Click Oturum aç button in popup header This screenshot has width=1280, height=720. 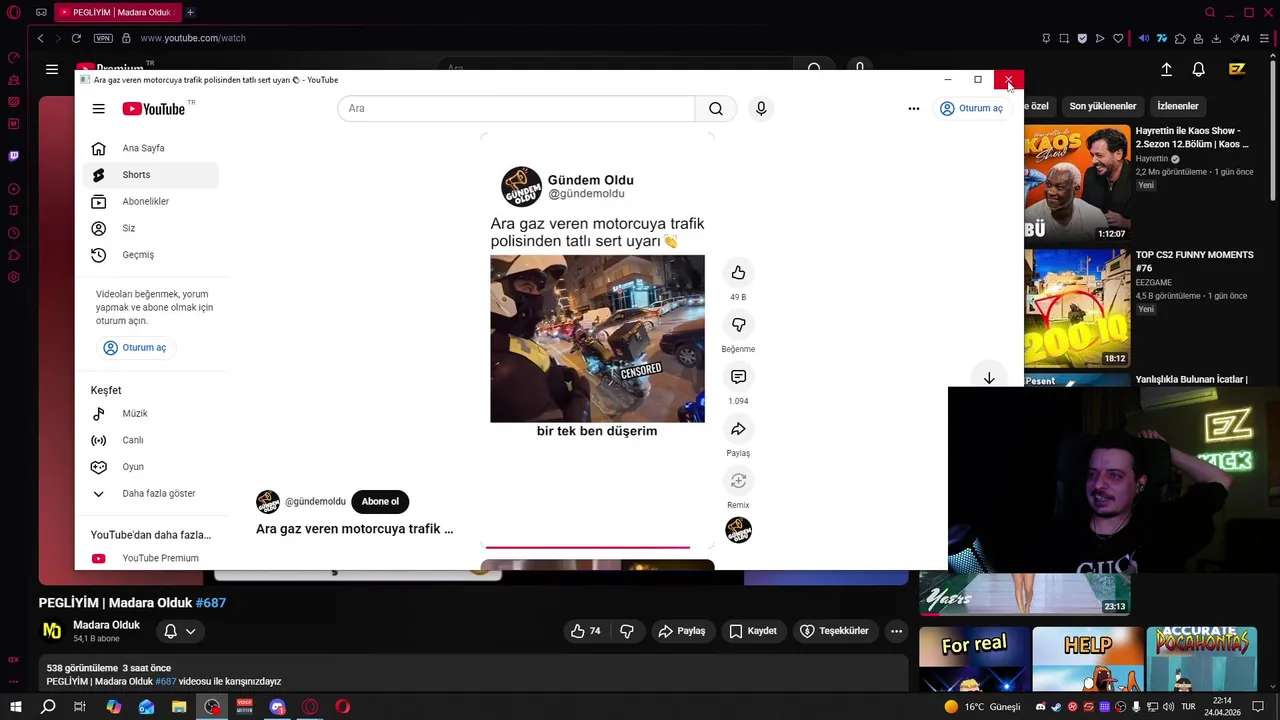point(972,108)
